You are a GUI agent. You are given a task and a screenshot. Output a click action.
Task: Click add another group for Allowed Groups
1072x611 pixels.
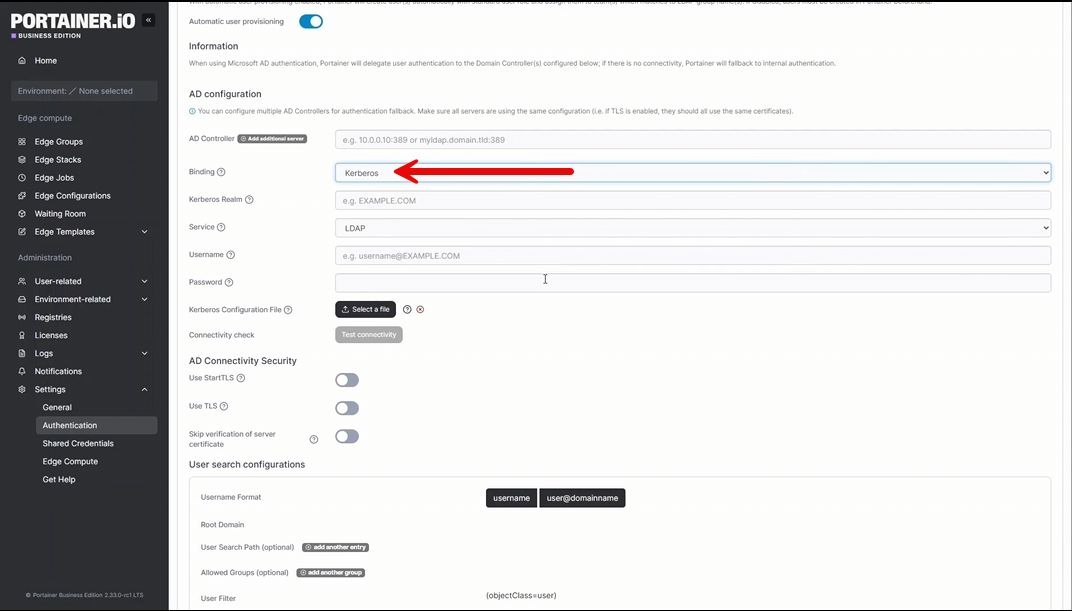(331, 573)
